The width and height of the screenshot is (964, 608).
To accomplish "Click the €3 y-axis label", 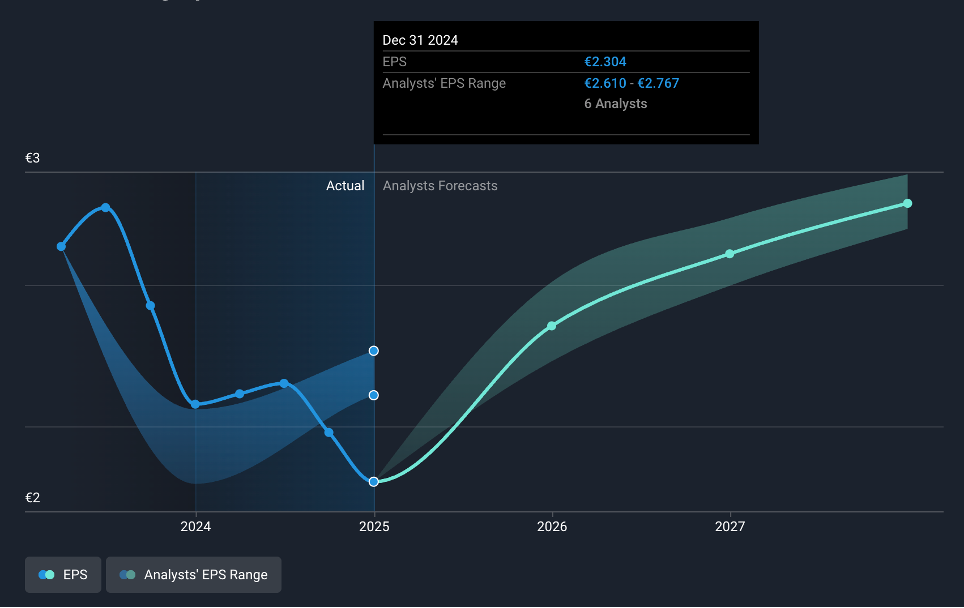I will [x=33, y=158].
